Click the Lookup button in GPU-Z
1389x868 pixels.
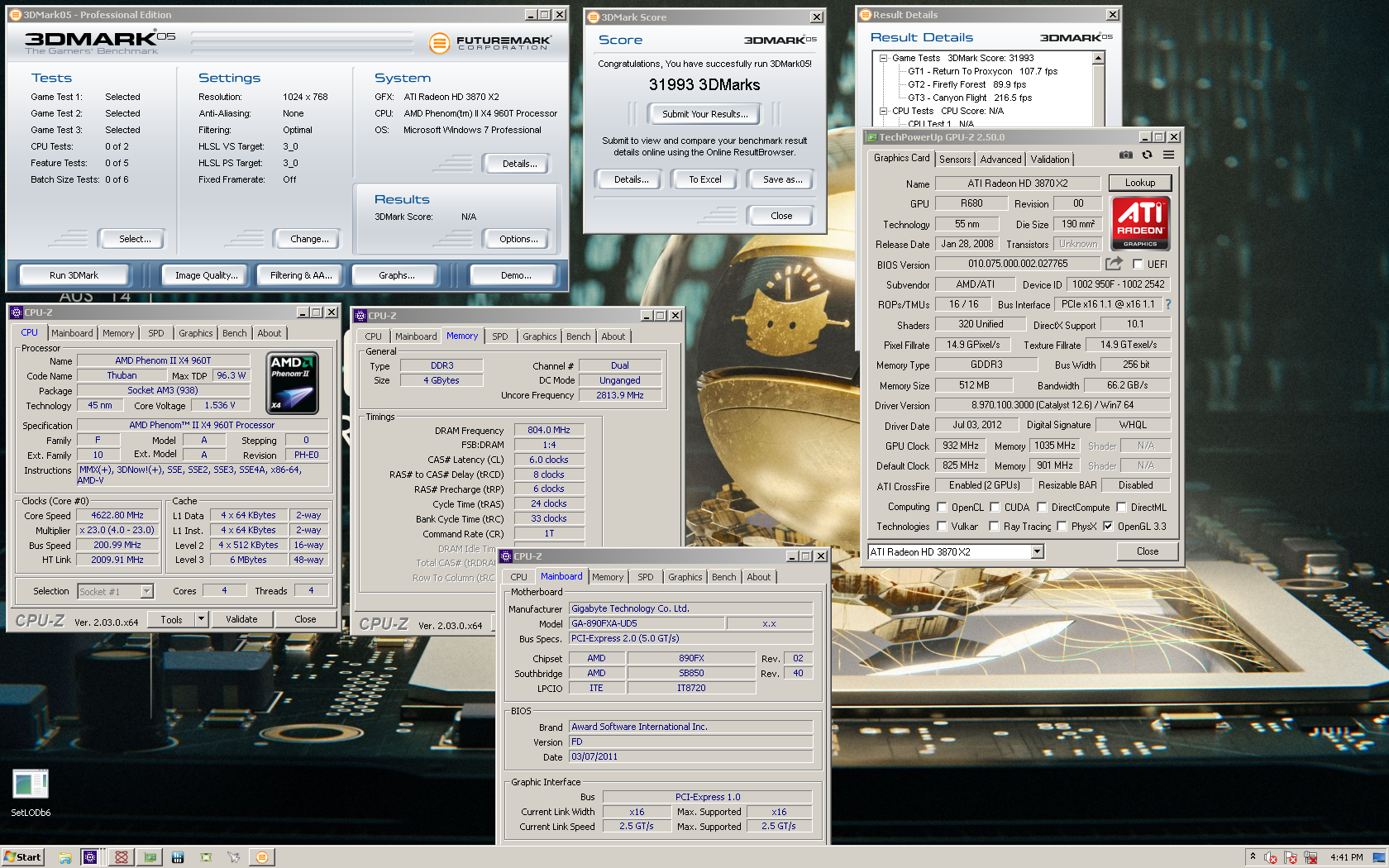[1139, 183]
